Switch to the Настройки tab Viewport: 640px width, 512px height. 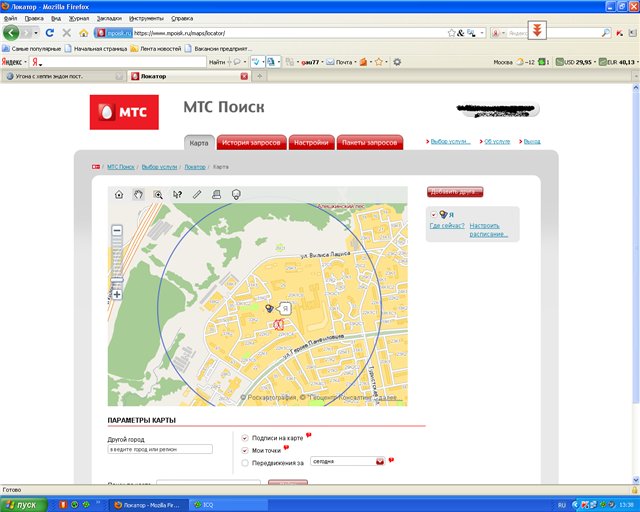pos(311,143)
